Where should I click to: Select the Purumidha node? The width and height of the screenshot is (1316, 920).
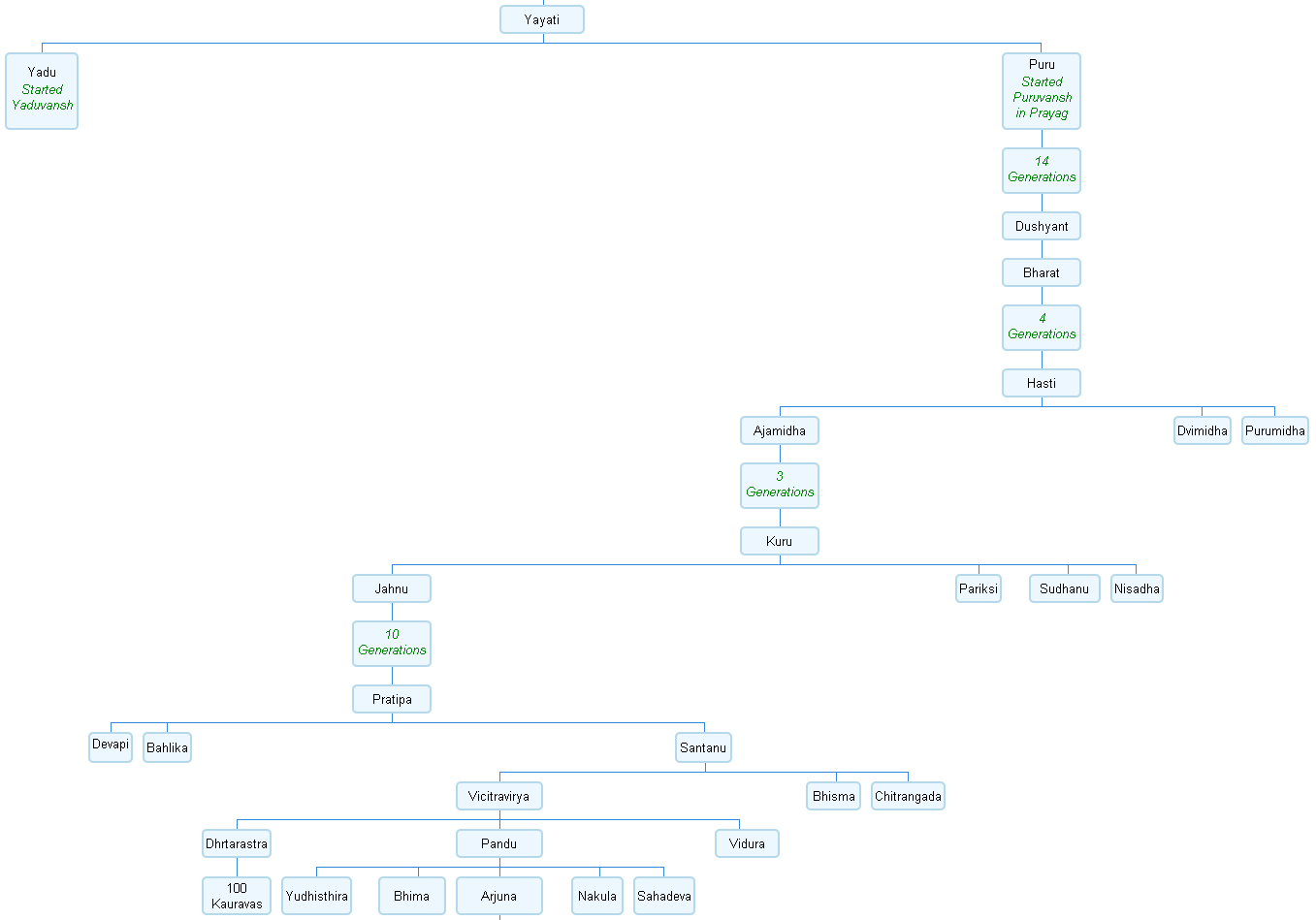[1274, 429]
